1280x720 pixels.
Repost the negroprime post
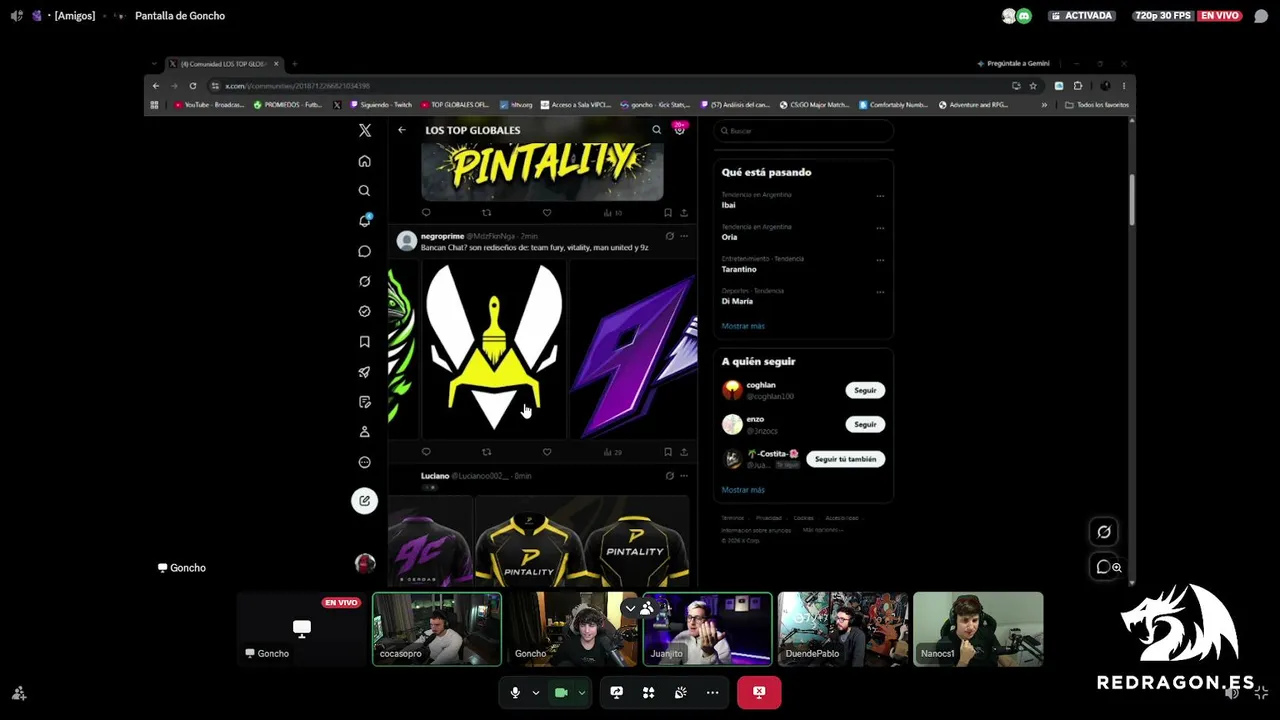pos(487,452)
